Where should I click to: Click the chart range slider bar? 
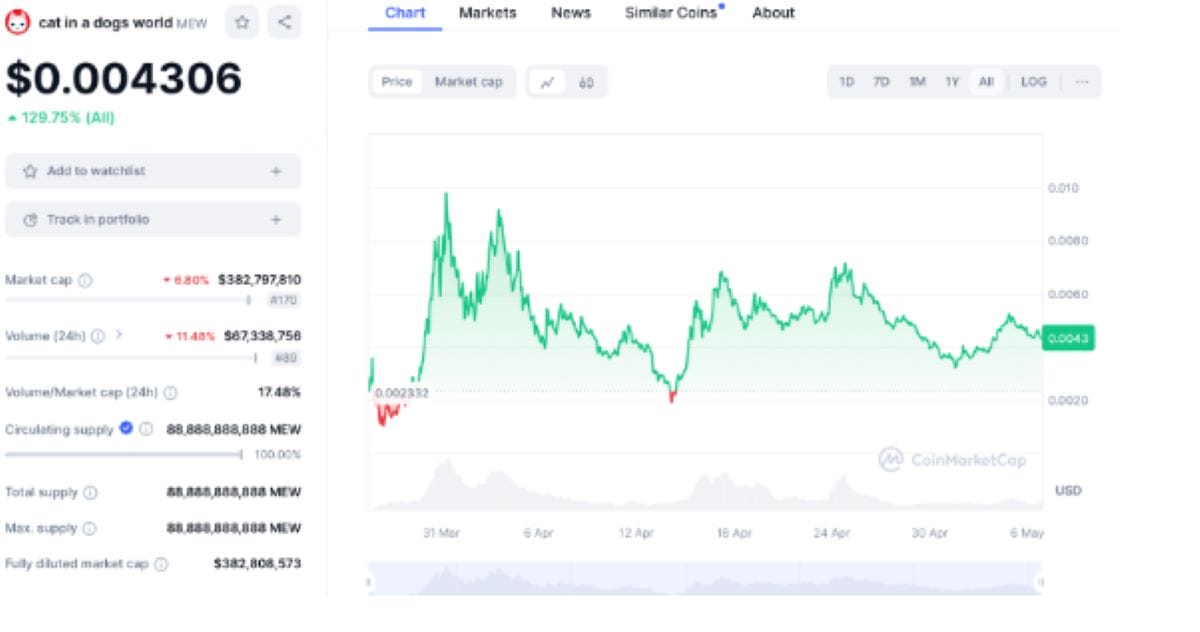[705, 580]
